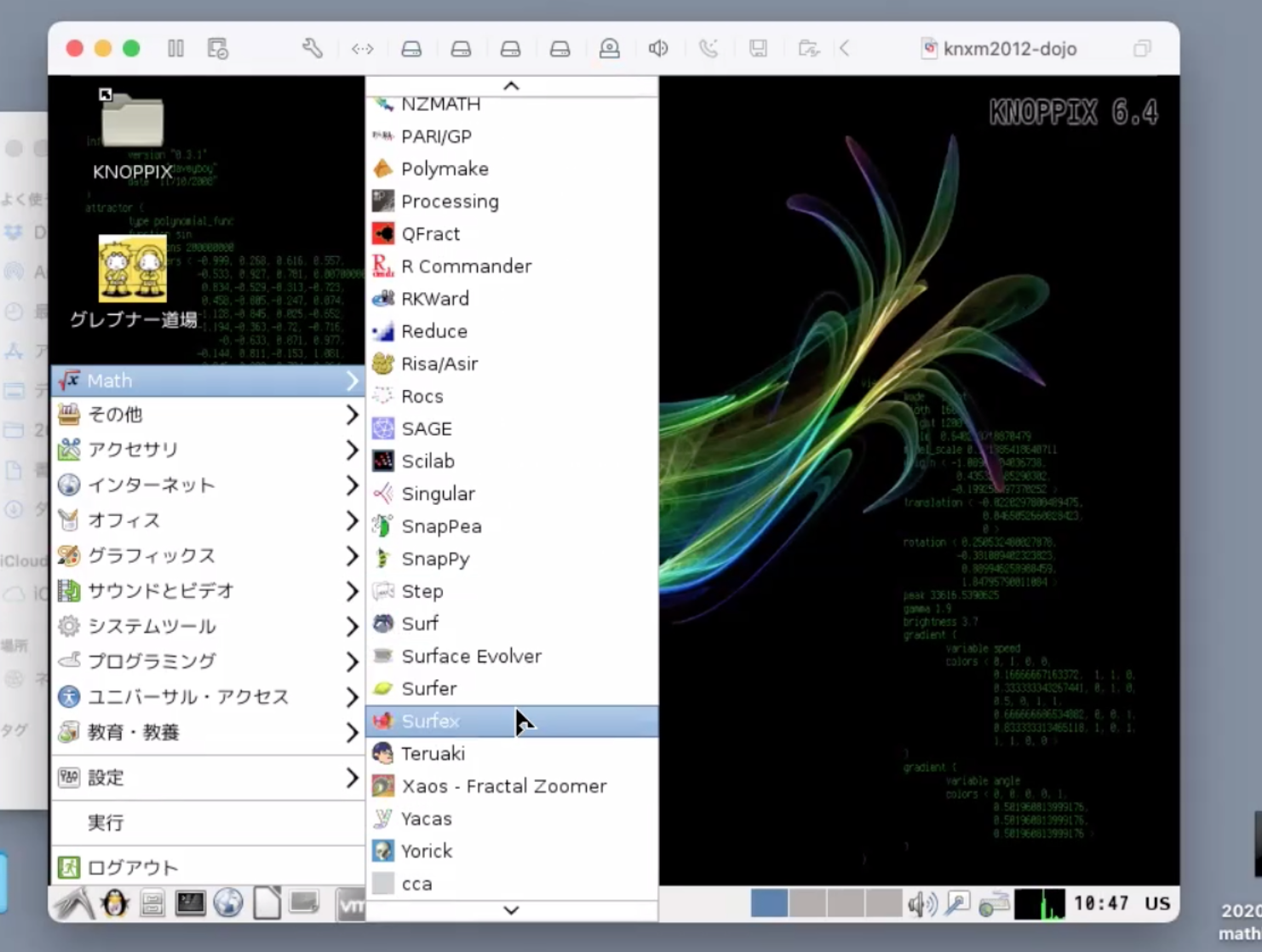Expand the オフィス submenu arrow
The width and height of the screenshot is (1262, 952).
352,520
